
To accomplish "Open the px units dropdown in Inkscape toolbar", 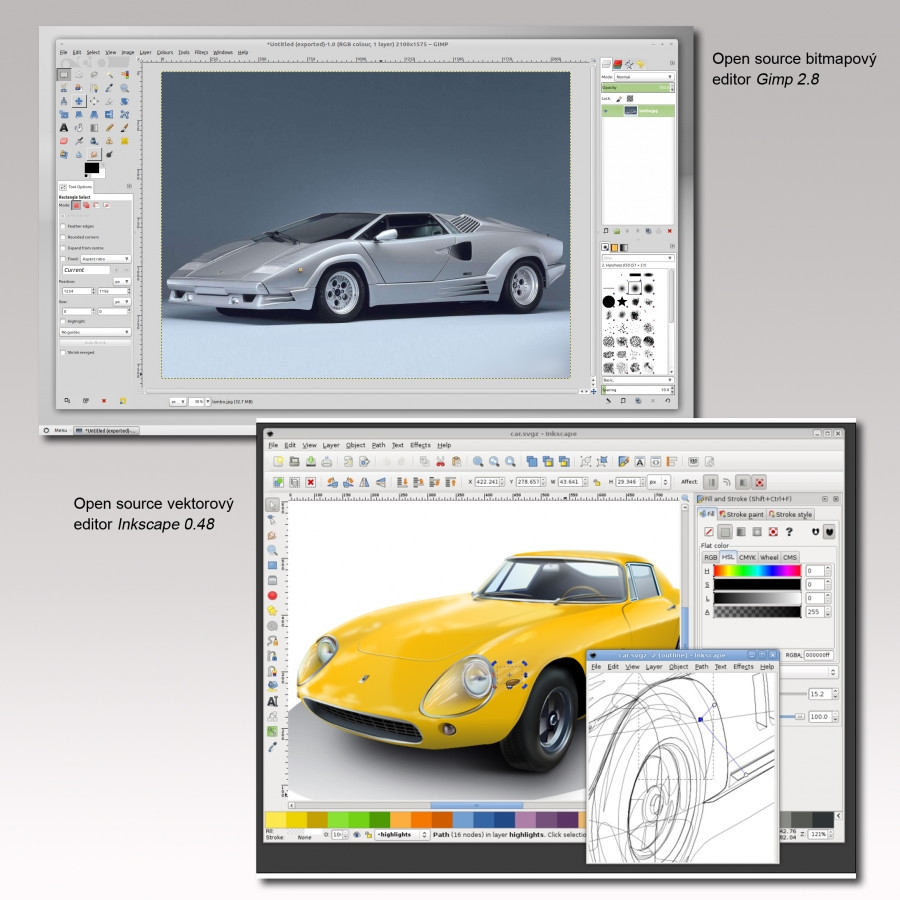I will [x=659, y=482].
